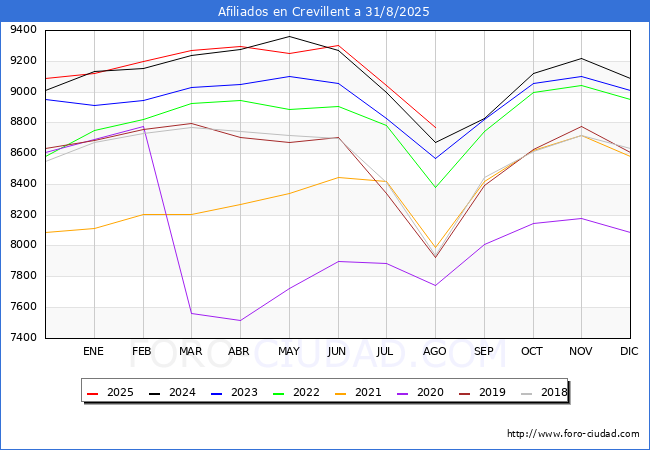Image resolution: width=650 pixels, height=450 pixels.
Task: Click the black 2024 legend swatch
Action: tap(155, 393)
